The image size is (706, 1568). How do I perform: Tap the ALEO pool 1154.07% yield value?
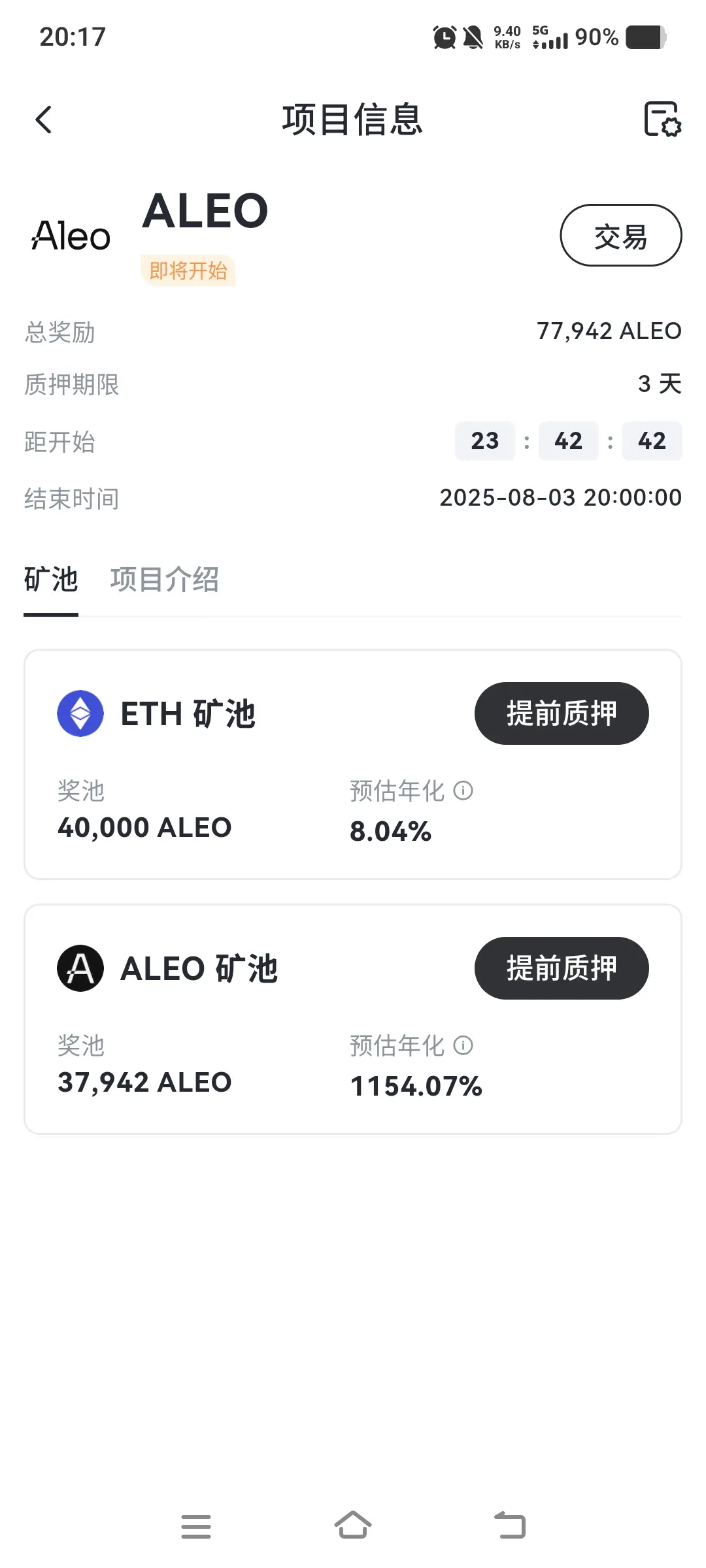pyautogui.click(x=416, y=1086)
